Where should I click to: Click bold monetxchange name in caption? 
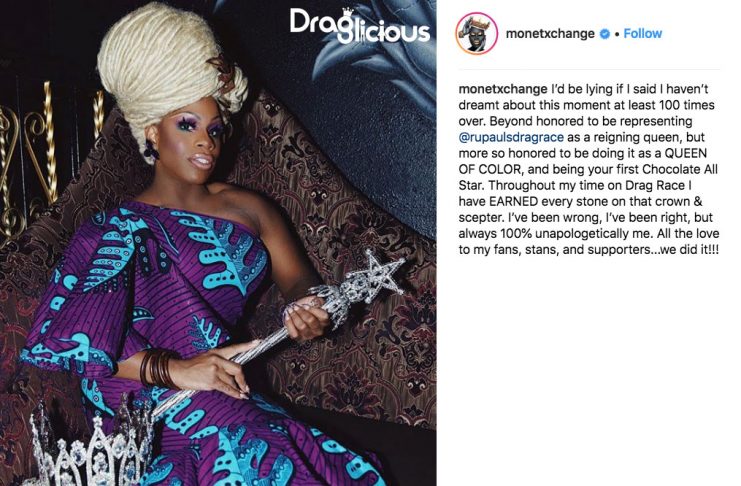(x=503, y=89)
